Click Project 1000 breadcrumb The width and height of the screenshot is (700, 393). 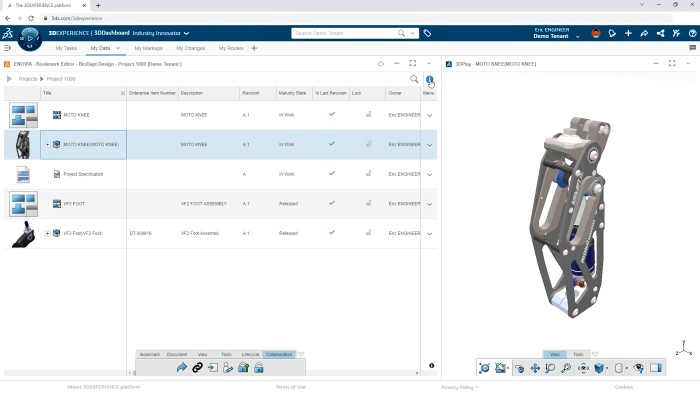pyautogui.click(x=61, y=79)
